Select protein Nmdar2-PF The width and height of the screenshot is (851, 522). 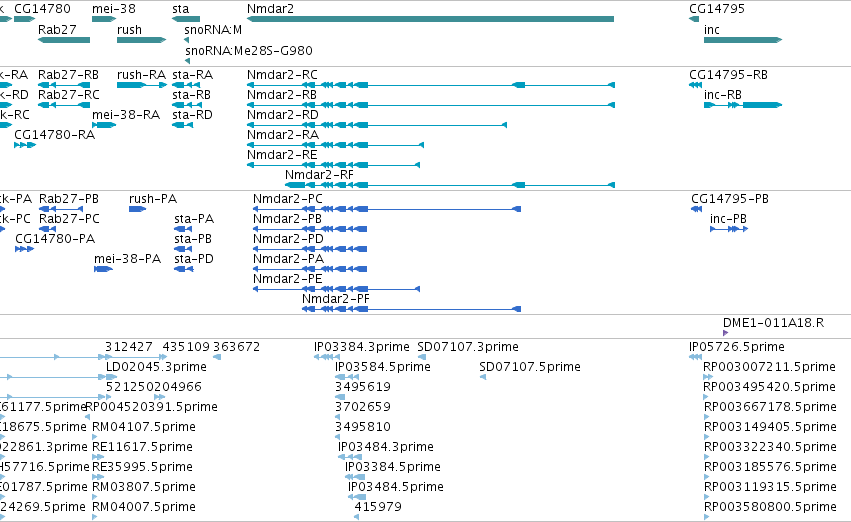[x=411, y=309]
